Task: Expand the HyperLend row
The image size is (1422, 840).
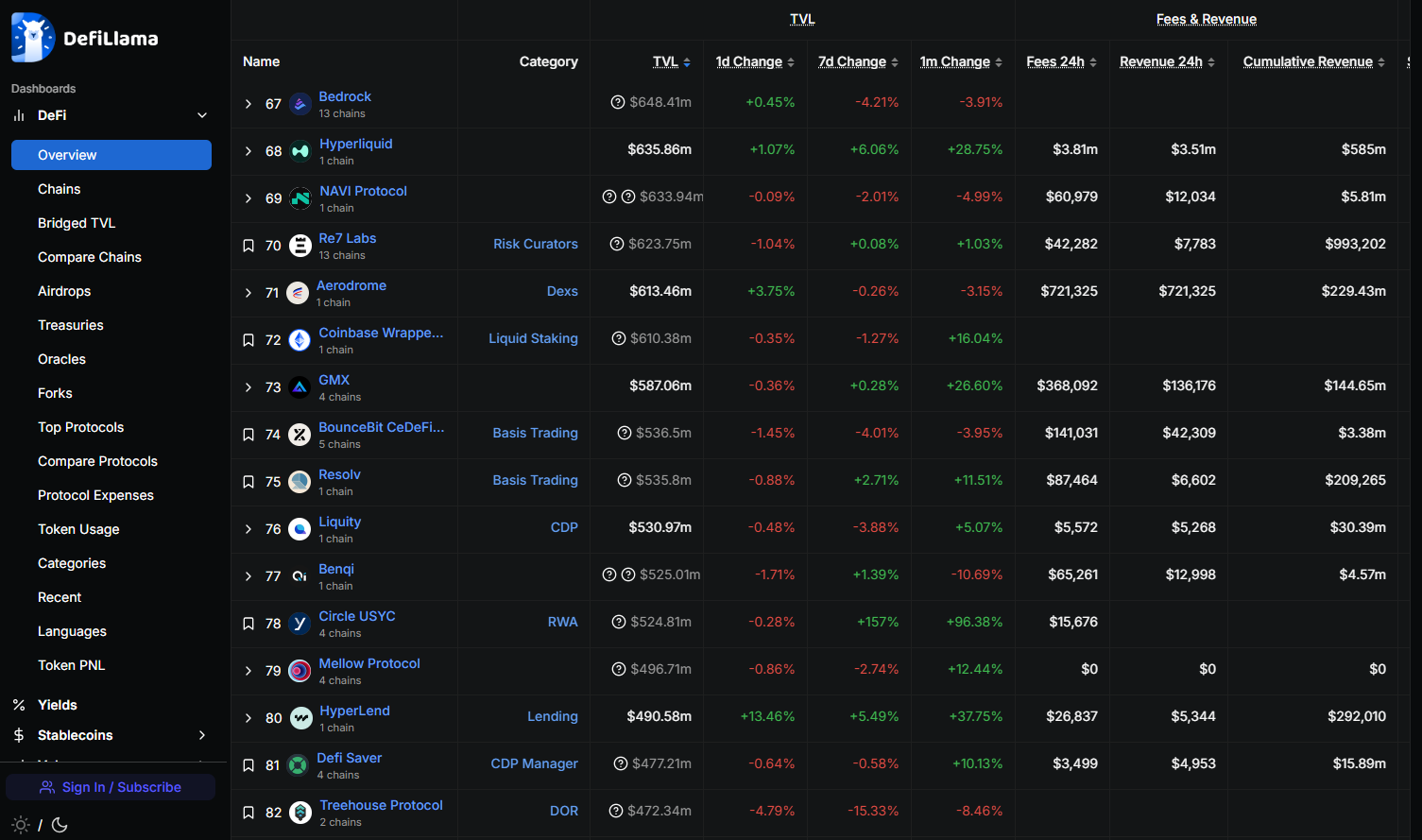Action: coord(248,718)
